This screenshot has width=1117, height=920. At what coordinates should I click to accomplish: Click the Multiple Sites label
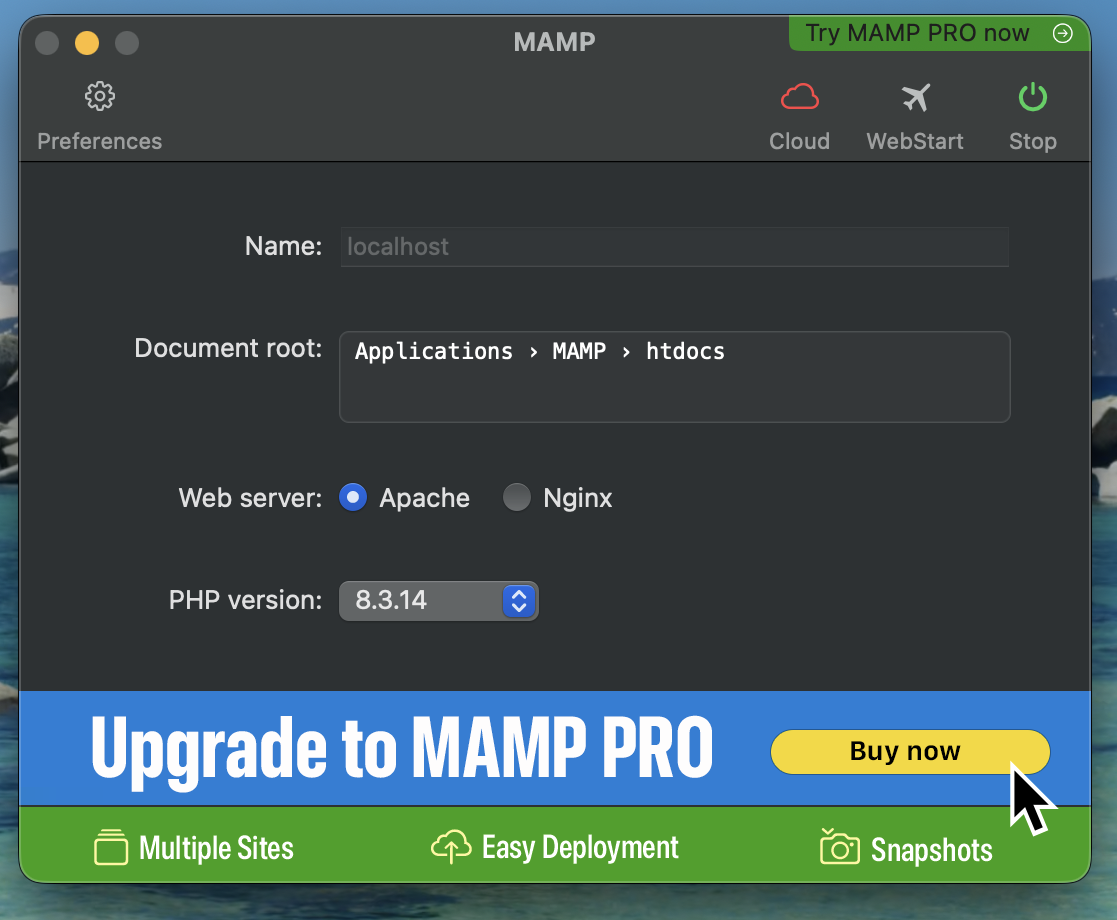point(216,848)
